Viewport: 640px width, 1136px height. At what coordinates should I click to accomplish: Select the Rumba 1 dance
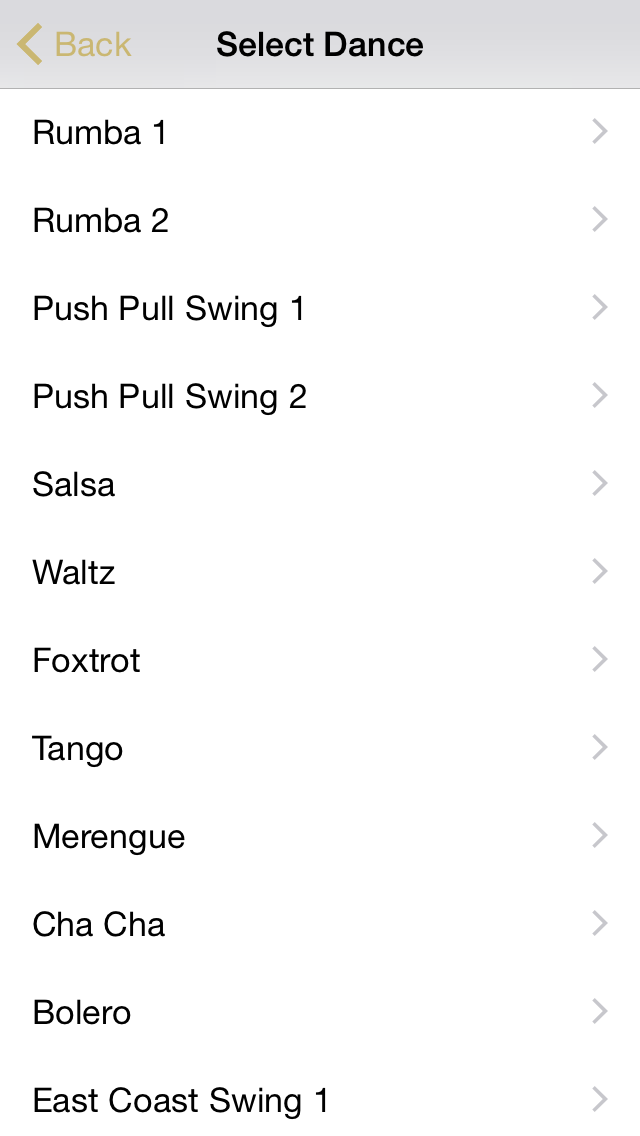click(x=320, y=133)
